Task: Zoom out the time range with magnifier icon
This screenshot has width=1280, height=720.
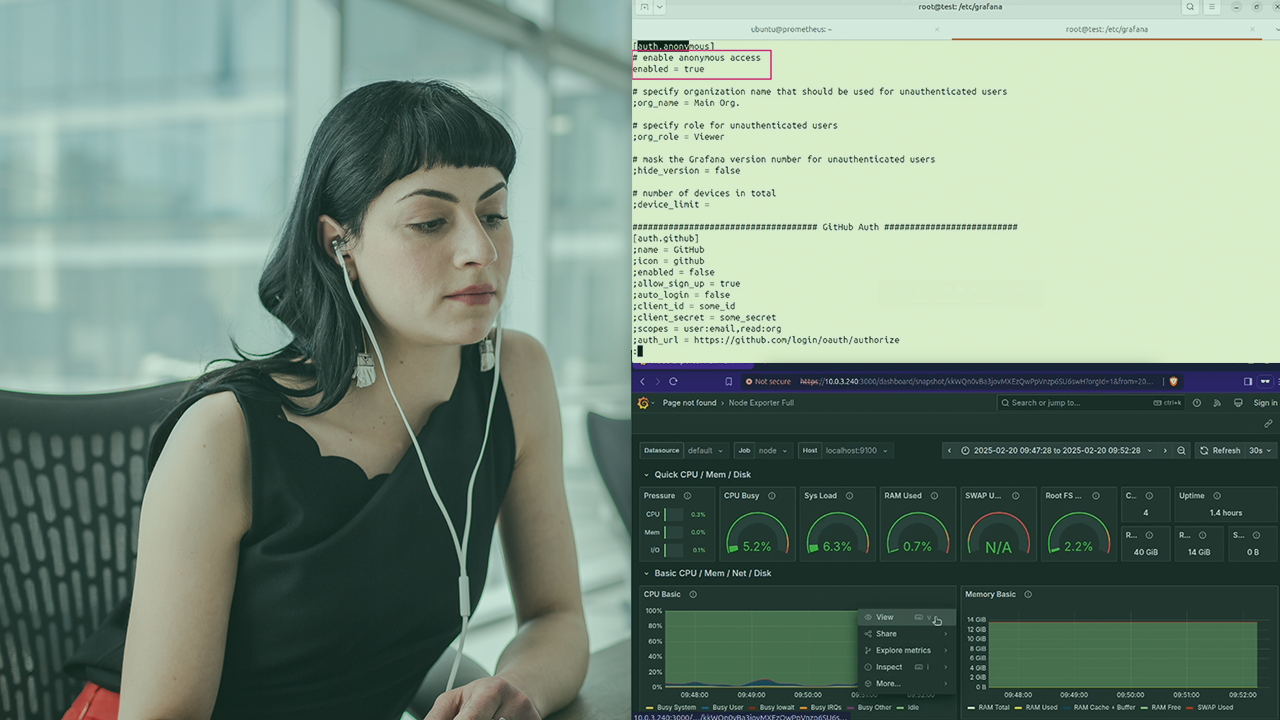Action: [1182, 451]
